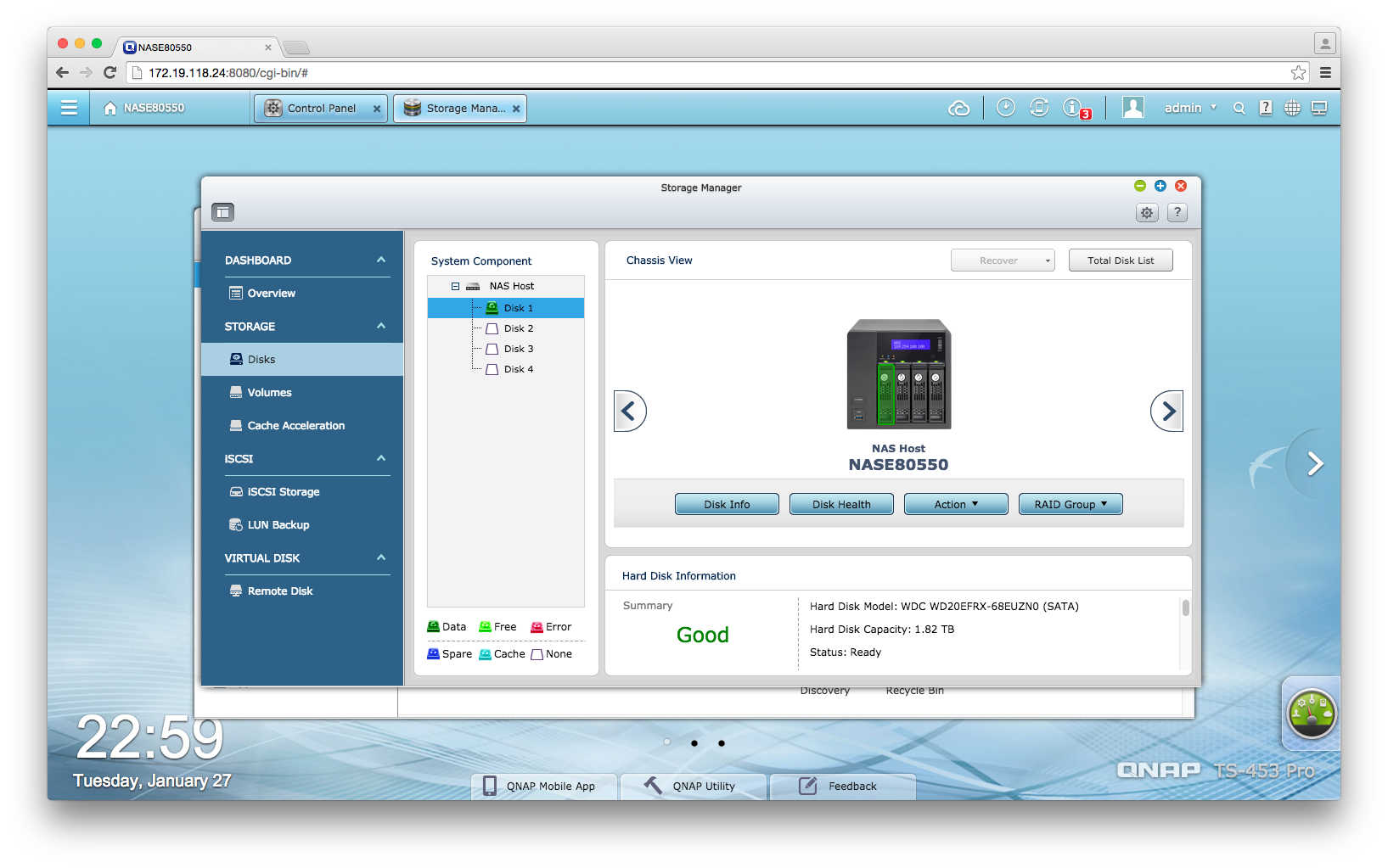Open QNAP Utility link

694,787
